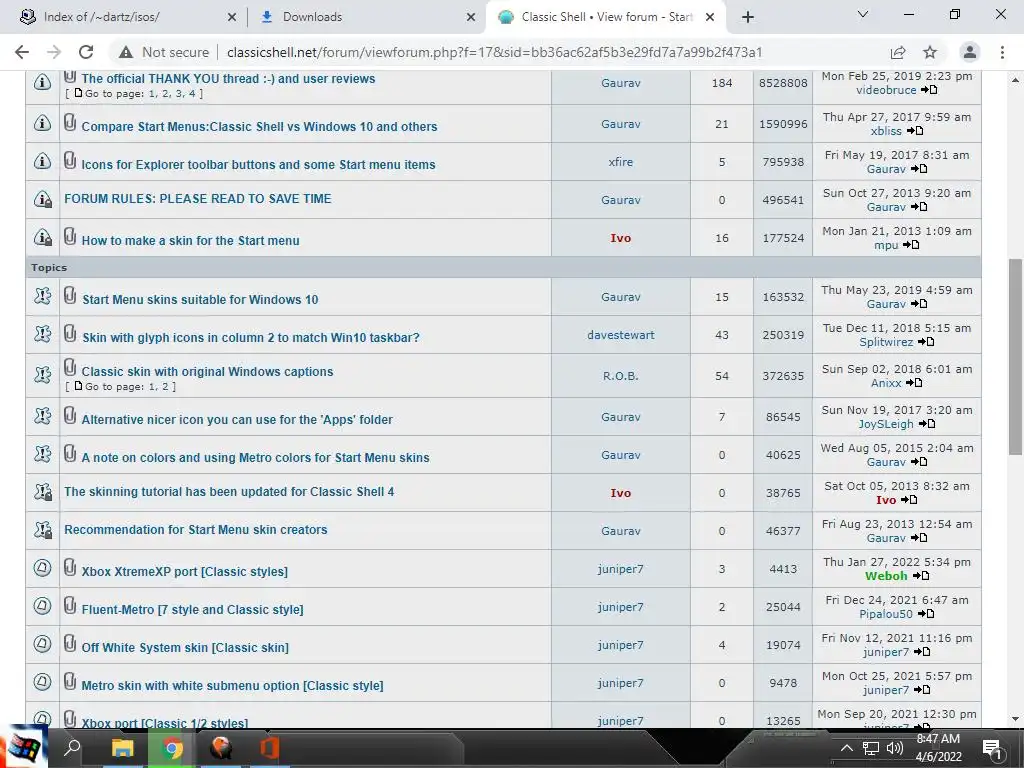The height and width of the screenshot is (768, 1024).
Task: Bookmark this page with the star icon
Action: tap(930, 52)
